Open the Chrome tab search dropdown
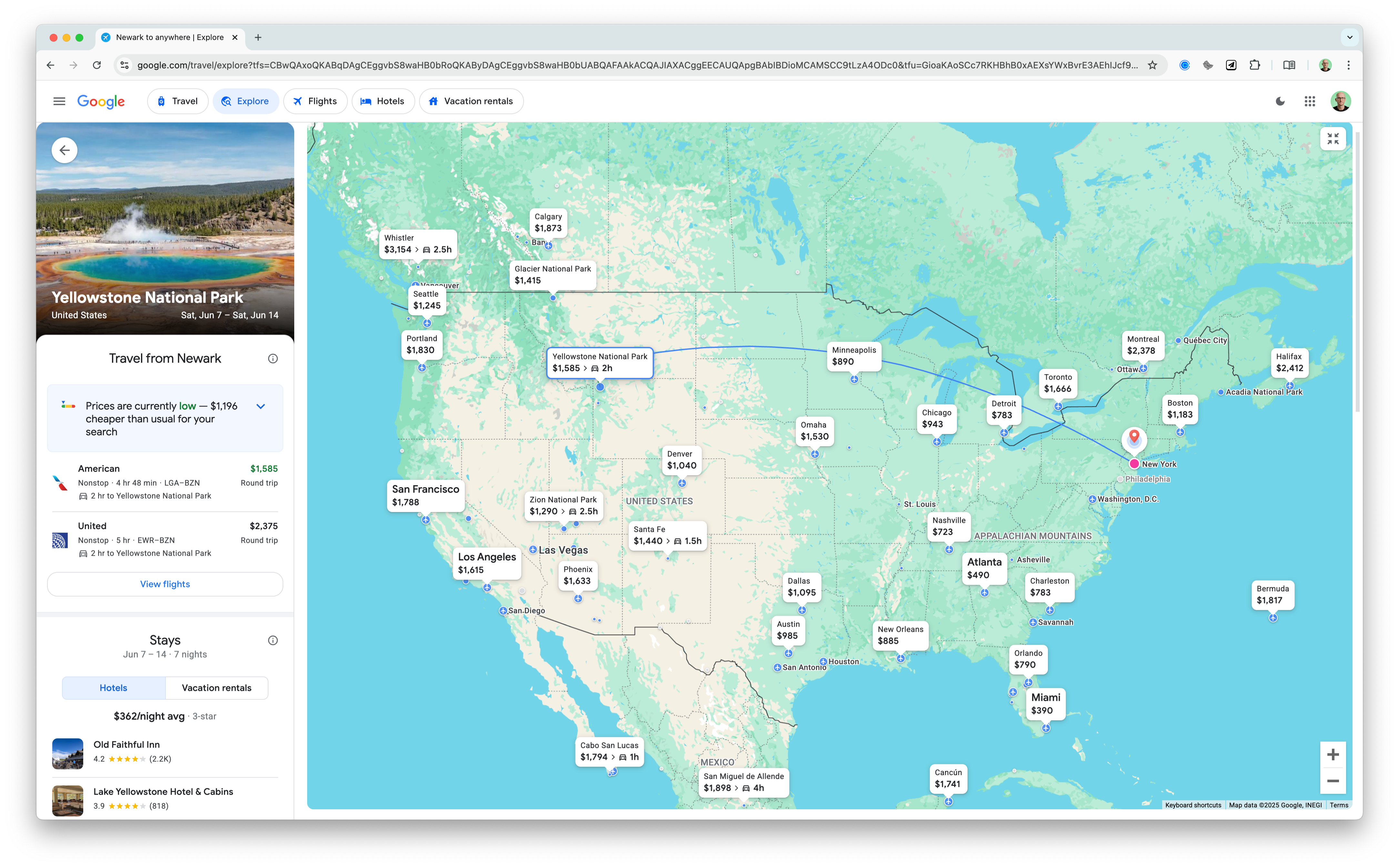 pos(1349,37)
